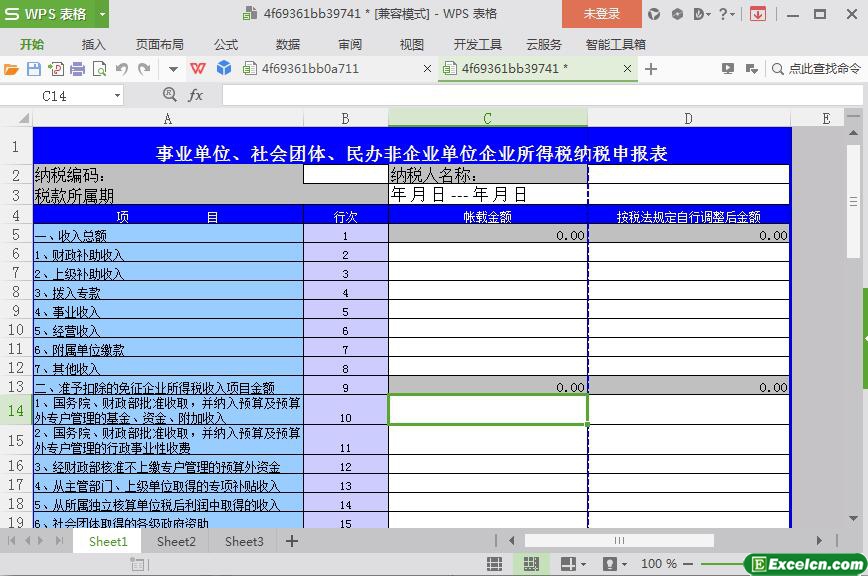Click the Open file folder icon
The height and width of the screenshot is (576, 868).
[11, 69]
